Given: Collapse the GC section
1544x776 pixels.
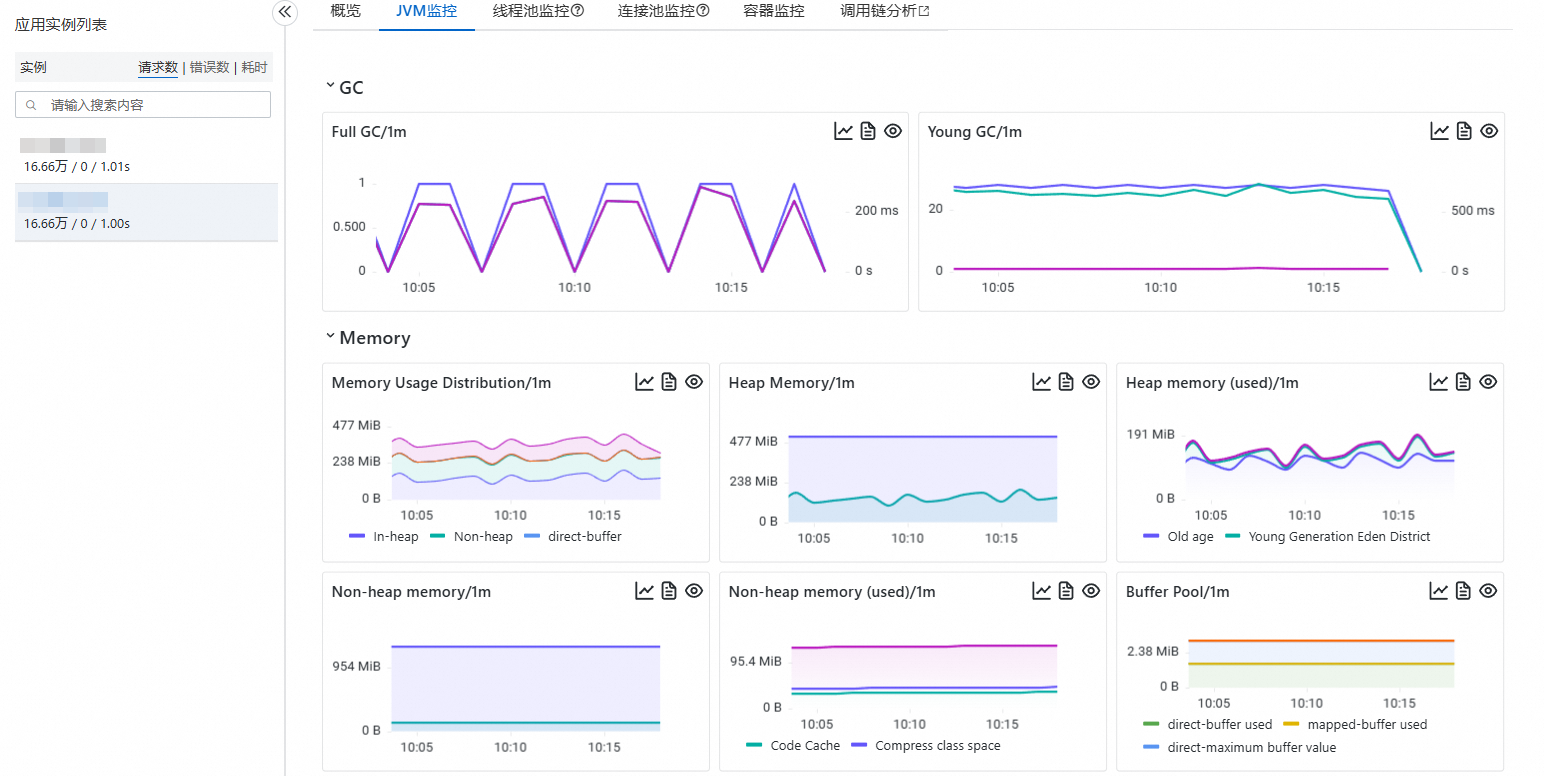Looking at the screenshot, I should (330, 87).
